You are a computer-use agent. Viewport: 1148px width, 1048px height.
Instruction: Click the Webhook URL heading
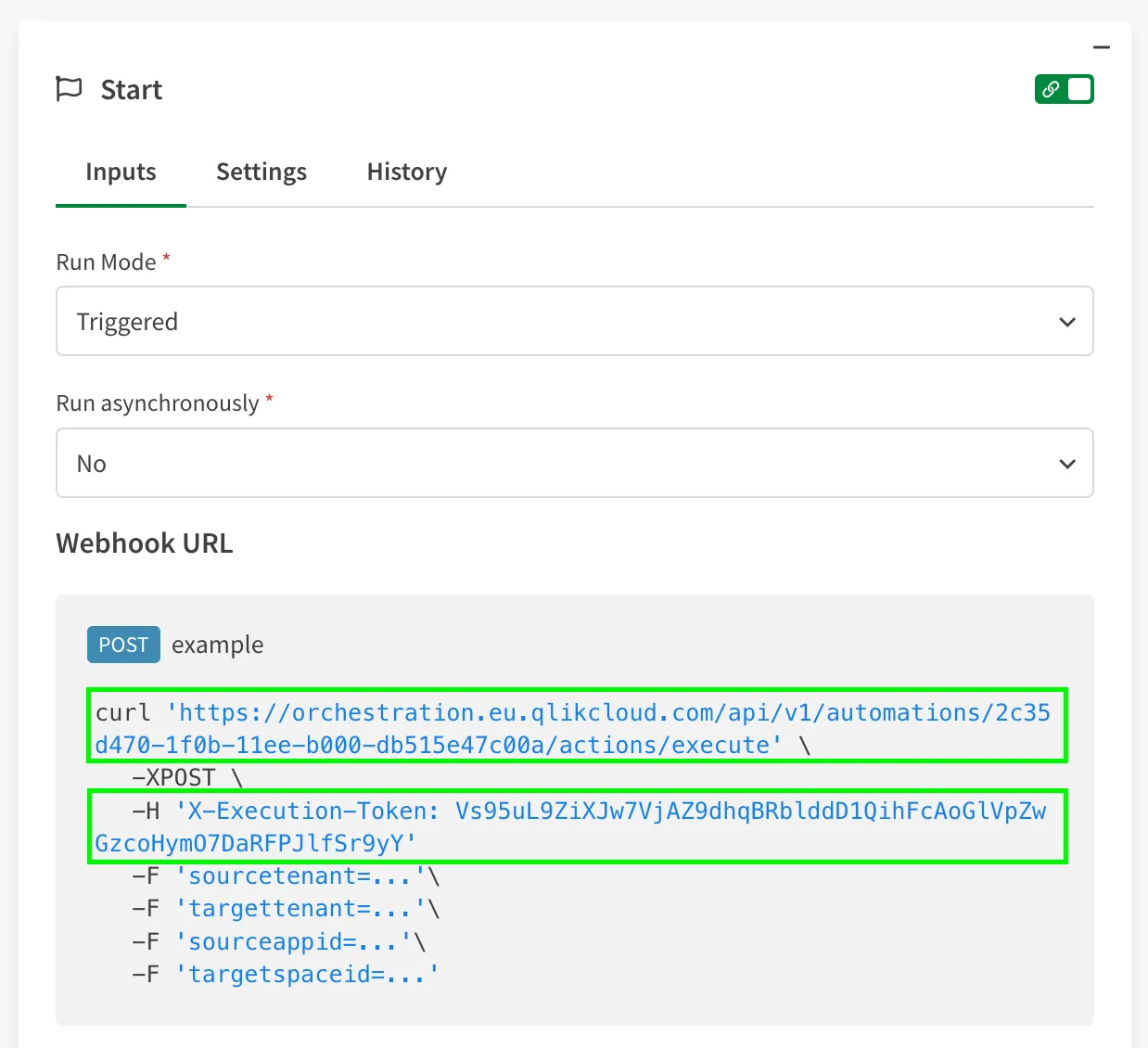[x=144, y=543]
